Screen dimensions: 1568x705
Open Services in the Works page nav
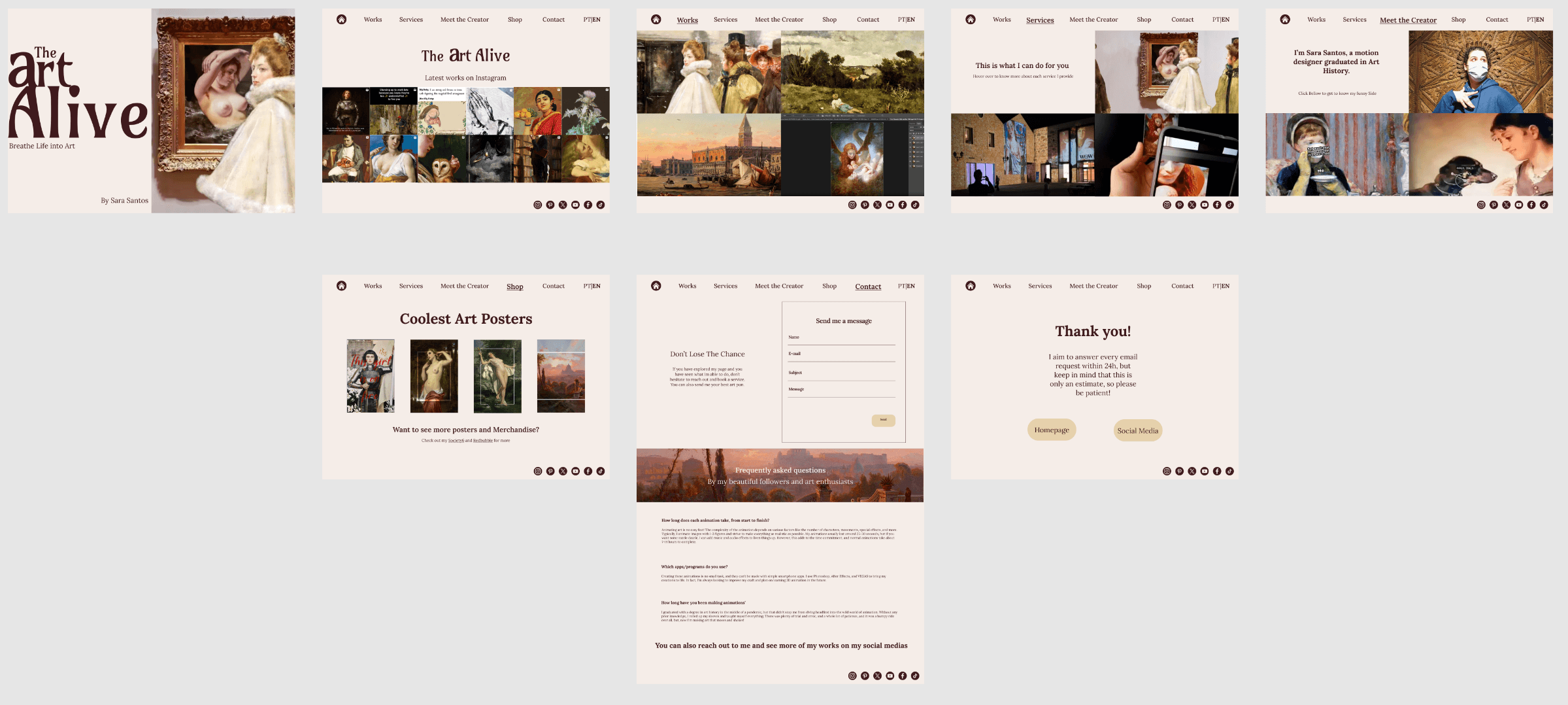[x=726, y=20]
